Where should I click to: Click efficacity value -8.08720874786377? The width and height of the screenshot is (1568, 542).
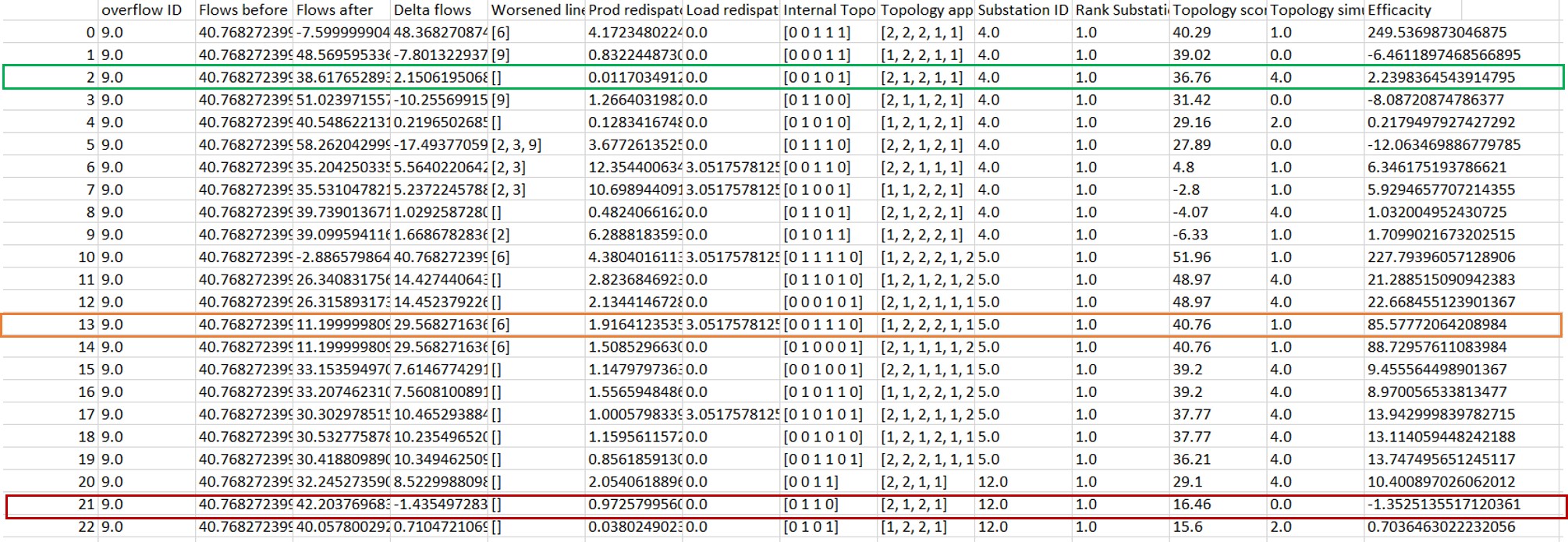point(1435,100)
